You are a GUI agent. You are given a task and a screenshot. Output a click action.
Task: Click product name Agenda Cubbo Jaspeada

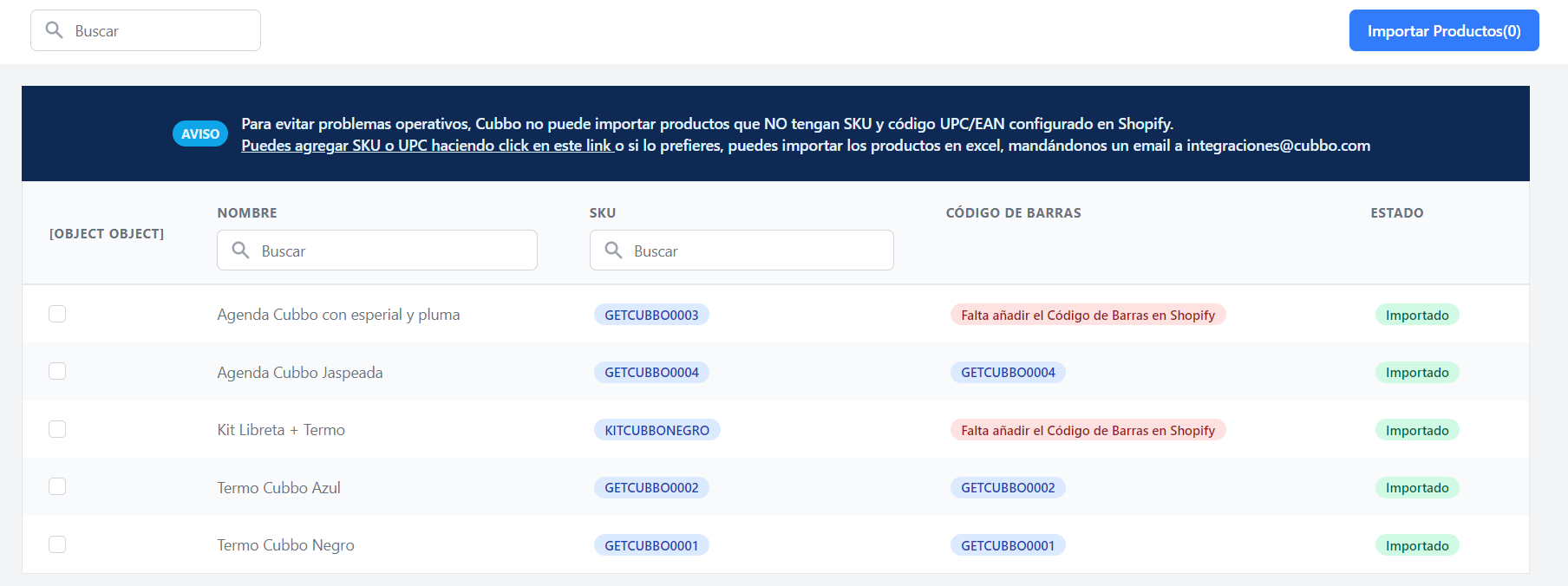(300, 373)
